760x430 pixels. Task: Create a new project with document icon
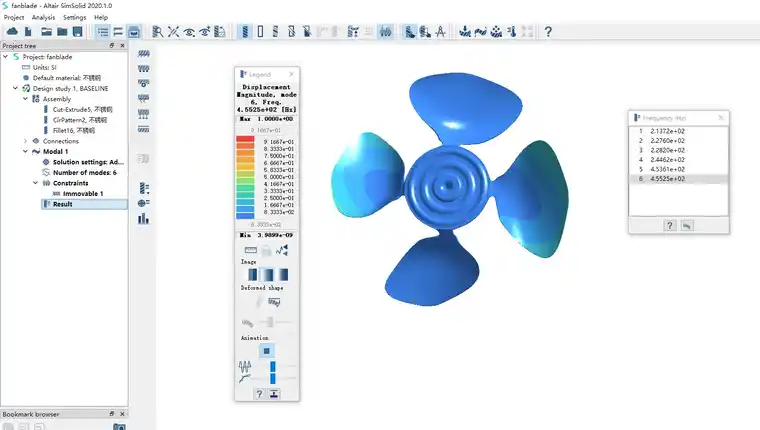[x=28, y=32]
